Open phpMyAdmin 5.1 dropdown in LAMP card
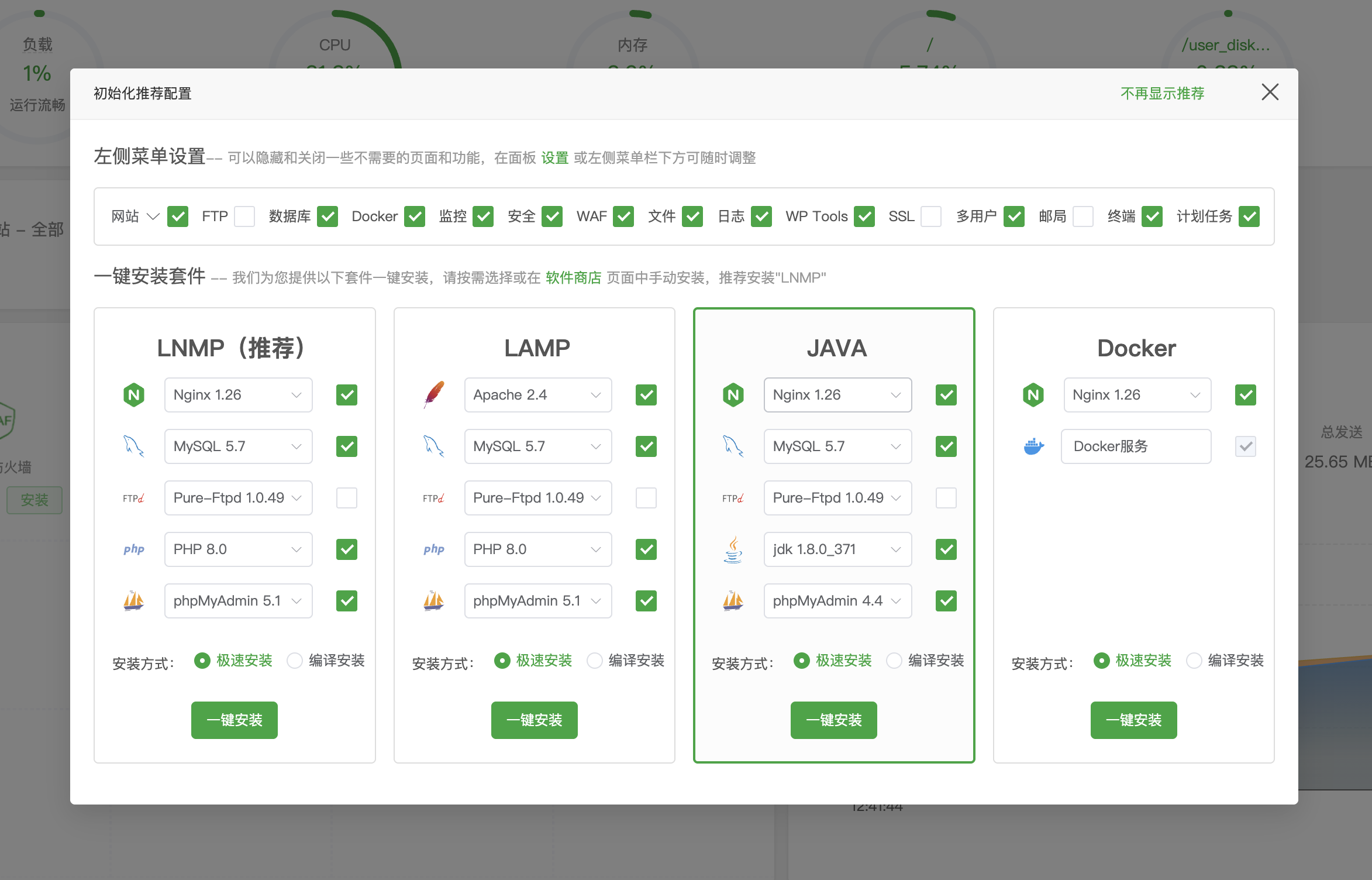Screen dimensions: 1372x880 click(x=538, y=601)
